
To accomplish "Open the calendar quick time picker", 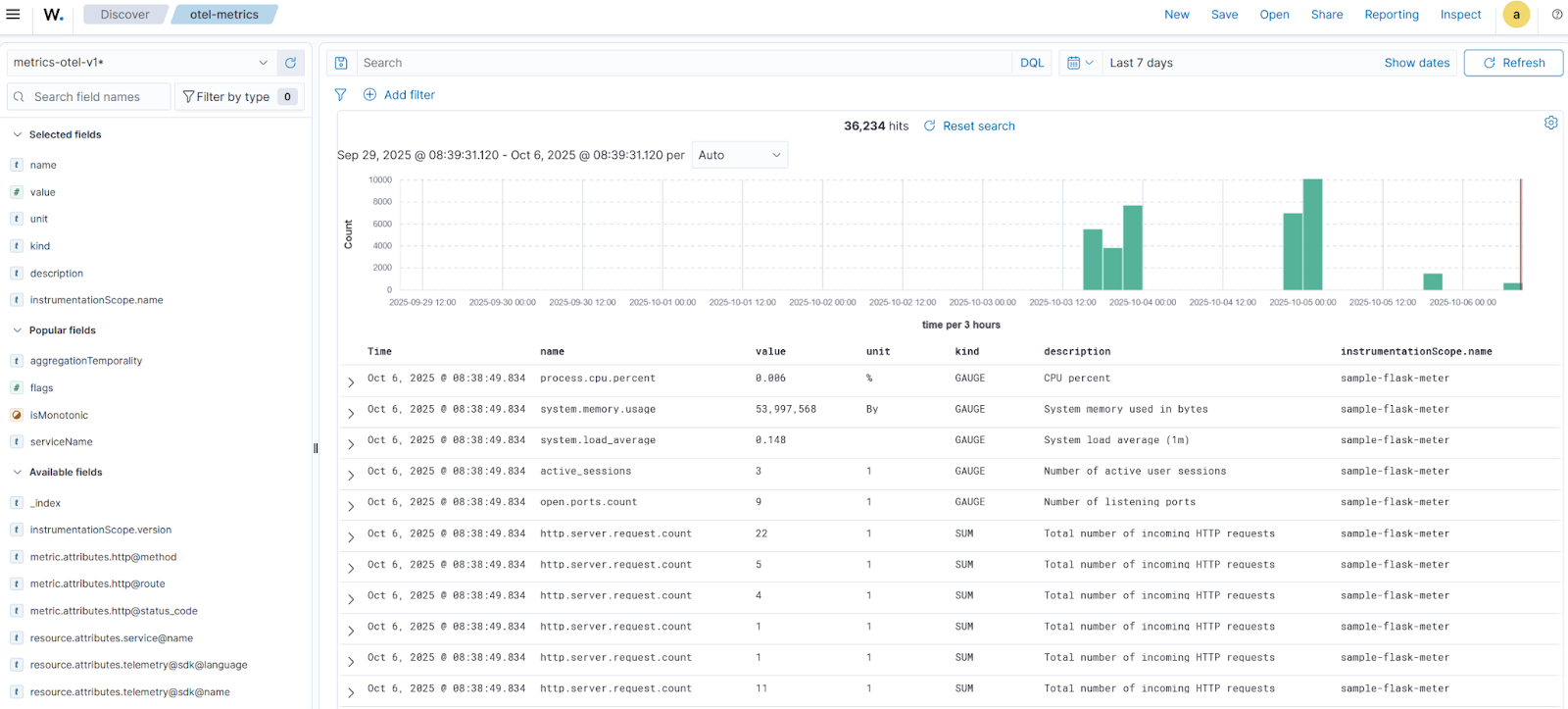I will [x=1079, y=63].
